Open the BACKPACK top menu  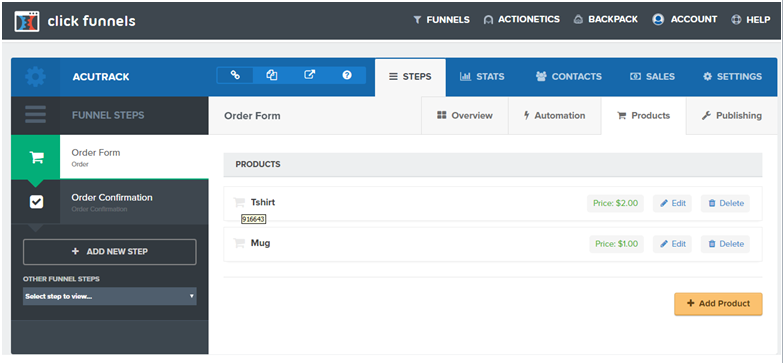(x=606, y=20)
